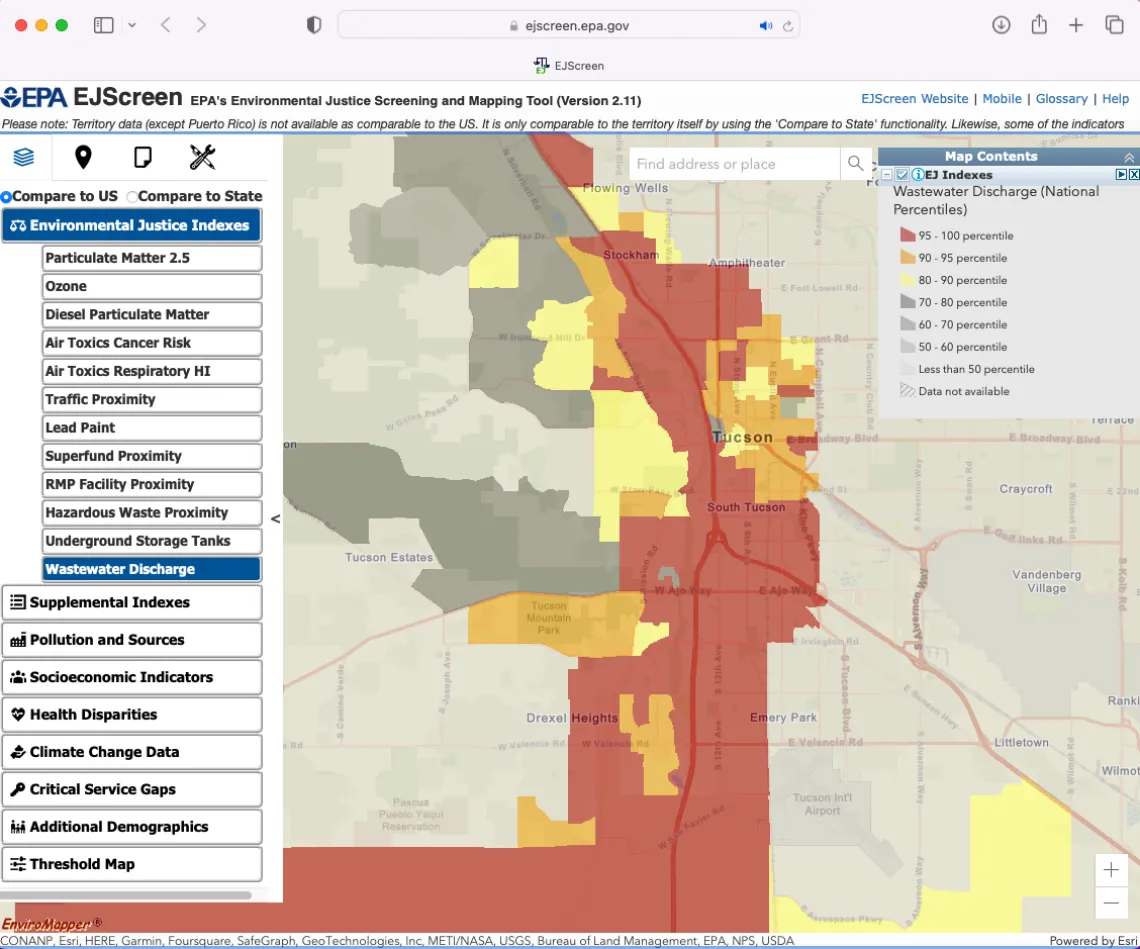Select the Air Toxics Respiratory HI index
The image size is (1140, 949).
pyautogui.click(x=152, y=372)
